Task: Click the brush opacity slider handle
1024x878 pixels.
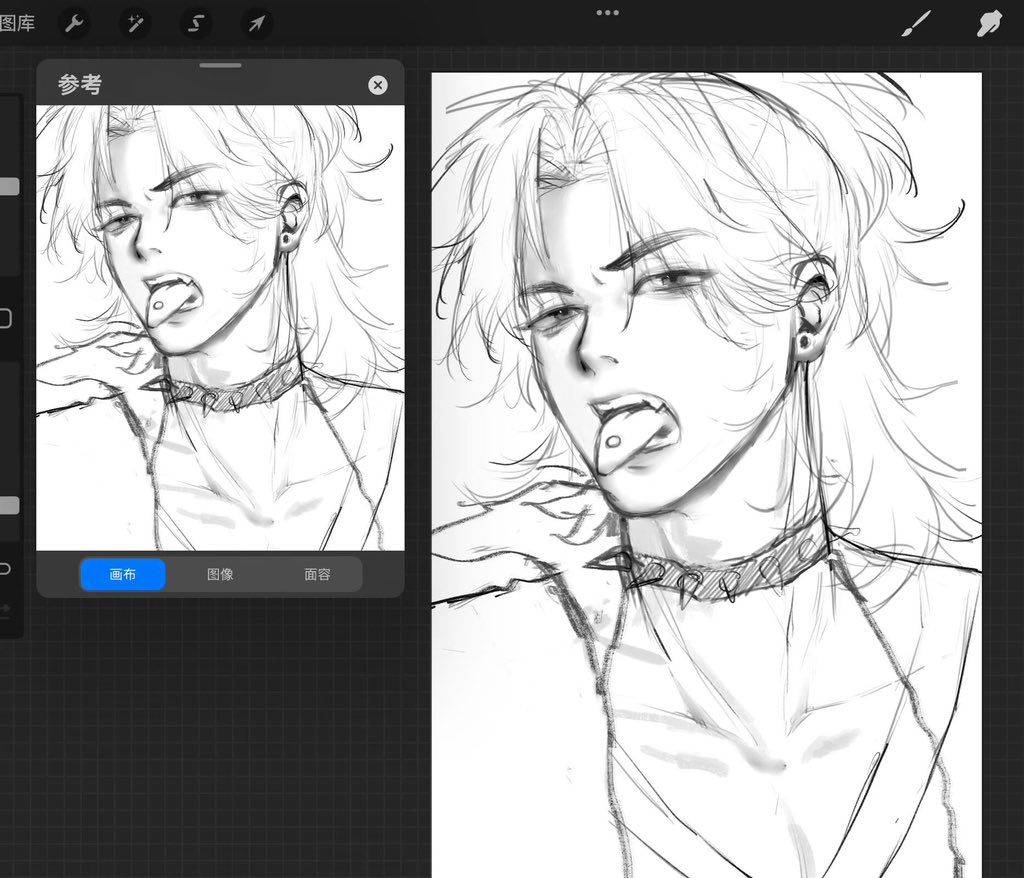Action: pyautogui.click(x=9, y=505)
